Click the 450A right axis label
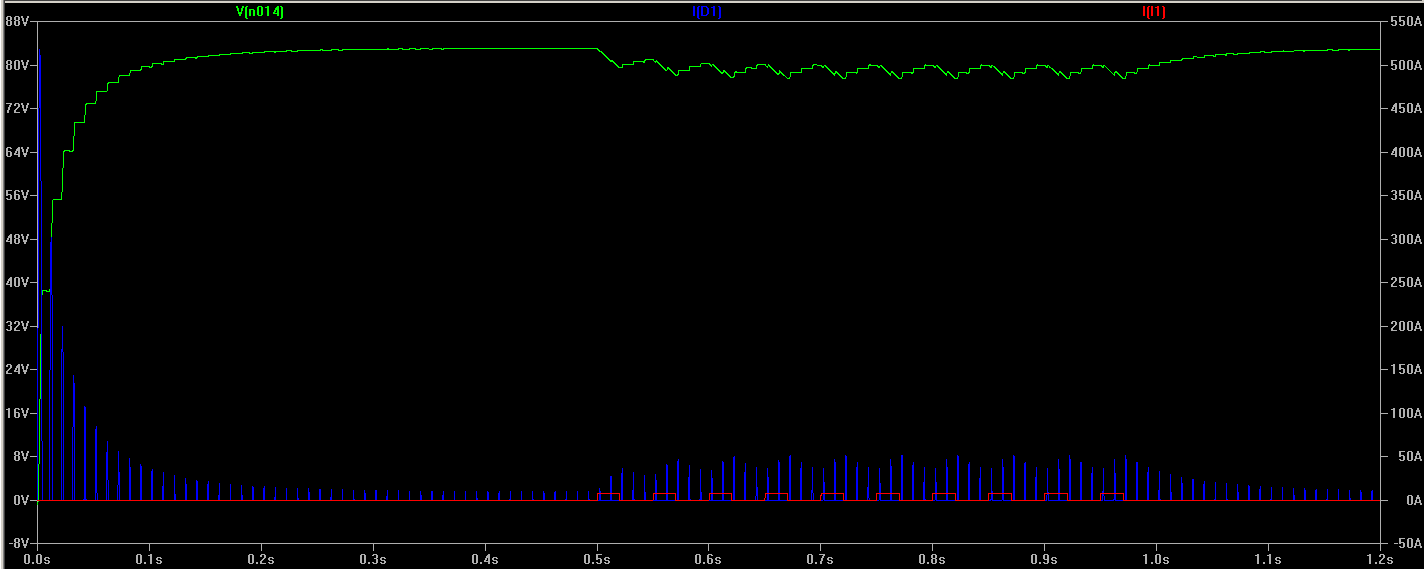The image size is (1424, 569). tap(1405, 108)
